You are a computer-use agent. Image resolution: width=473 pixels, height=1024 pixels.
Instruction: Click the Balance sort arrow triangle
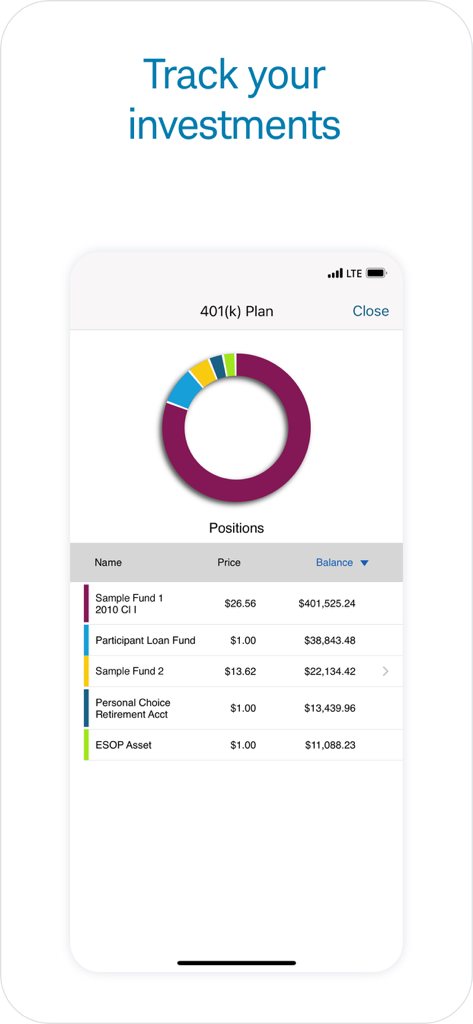point(365,563)
